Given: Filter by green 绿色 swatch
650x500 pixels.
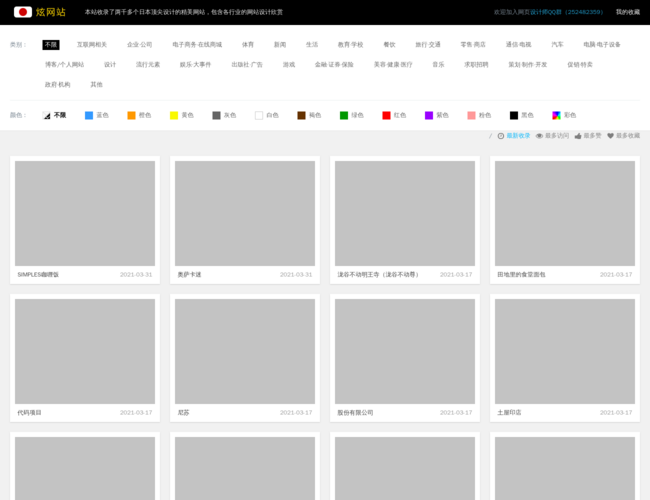Looking at the screenshot, I should pos(344,116).
